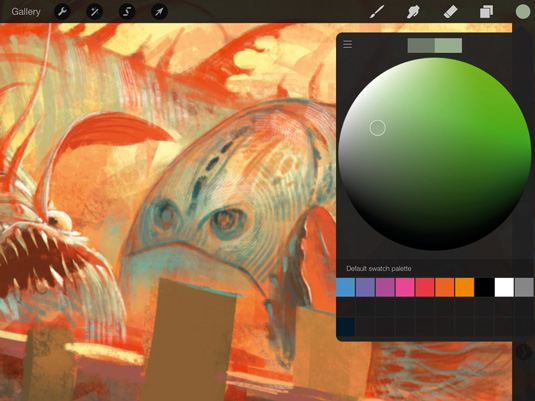
Task: Pick the Eraser tool
Action: click(x=450, y=12)
